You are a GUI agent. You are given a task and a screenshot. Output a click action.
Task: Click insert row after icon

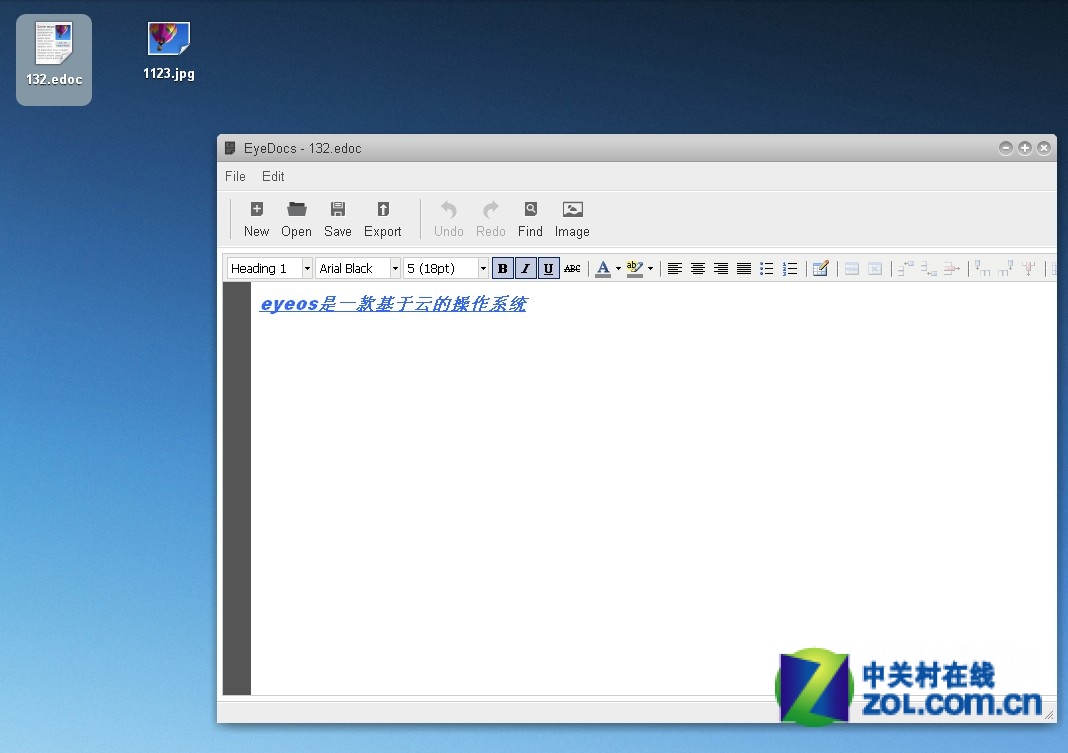click(x=928, y=268)
